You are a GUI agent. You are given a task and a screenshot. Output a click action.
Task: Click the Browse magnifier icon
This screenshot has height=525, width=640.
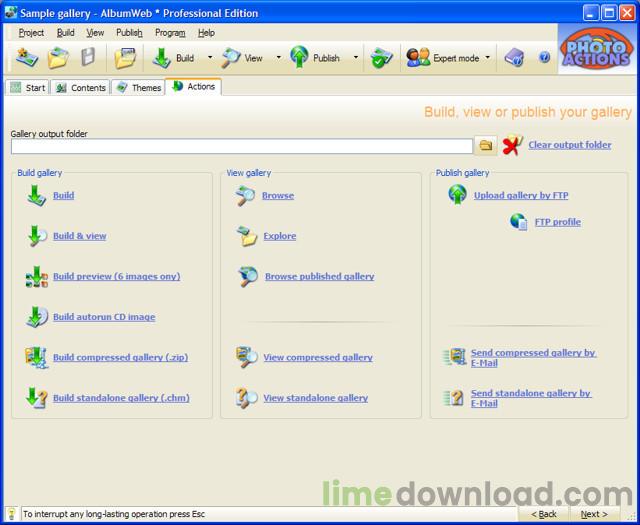click(245, 195)
